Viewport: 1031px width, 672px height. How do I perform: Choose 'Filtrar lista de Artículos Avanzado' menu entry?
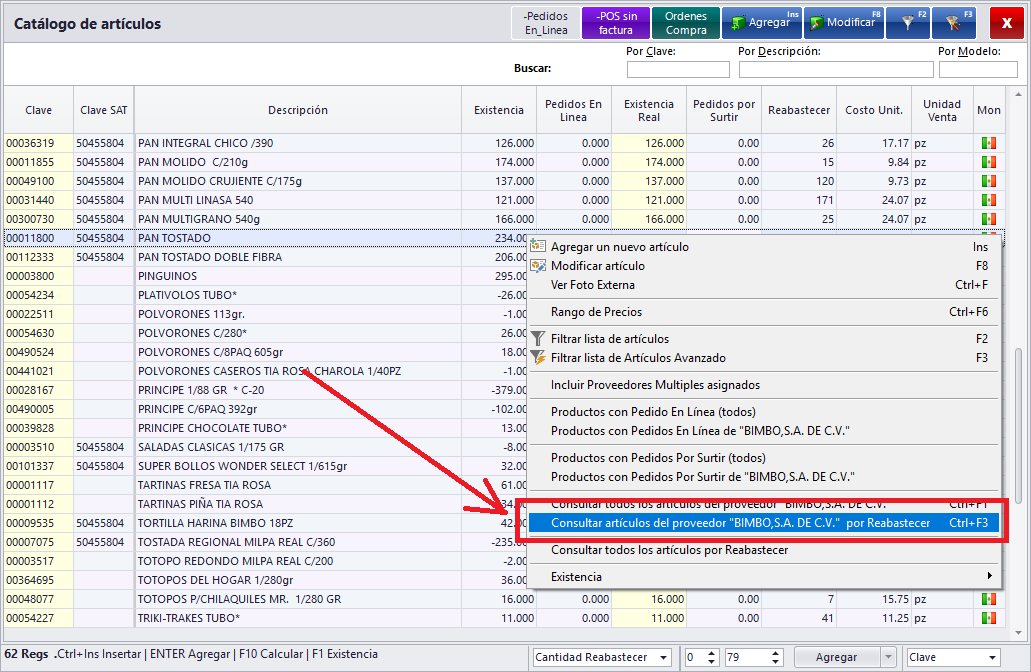coord(638,358)
